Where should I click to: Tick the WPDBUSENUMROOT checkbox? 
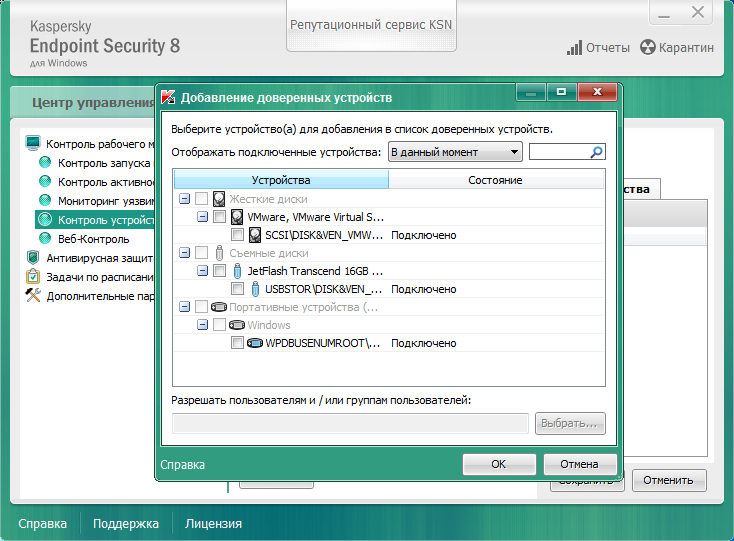(x=237, y=343)
